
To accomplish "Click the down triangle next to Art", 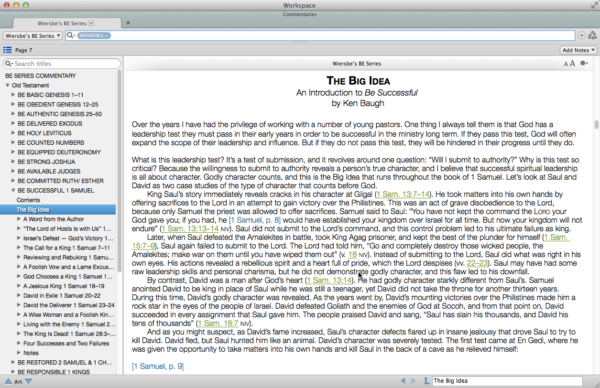I will tap(28, 381).
